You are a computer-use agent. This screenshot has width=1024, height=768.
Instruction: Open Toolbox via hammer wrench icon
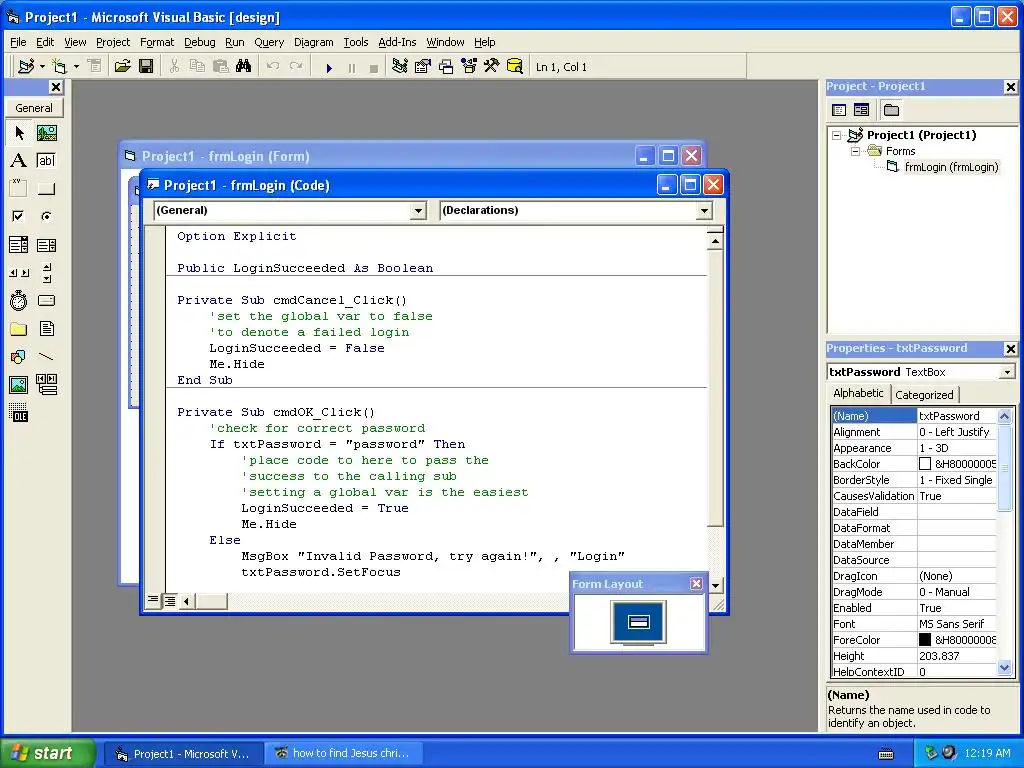point(492,66)
